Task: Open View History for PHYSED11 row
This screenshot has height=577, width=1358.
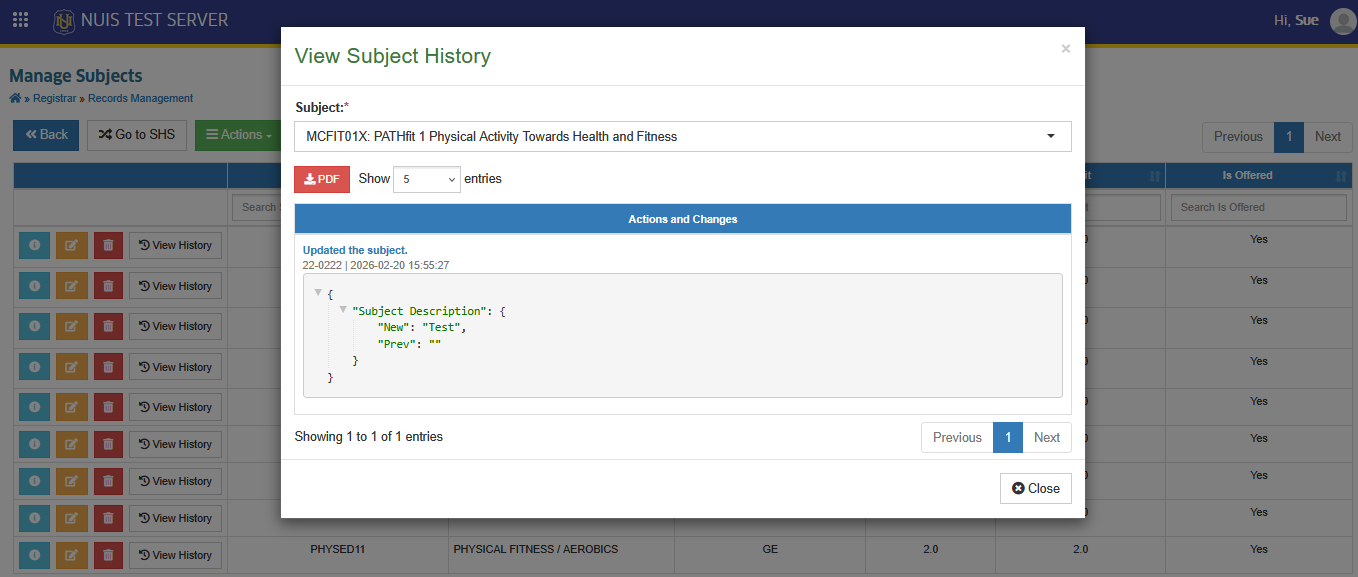Action: point(175,555)
